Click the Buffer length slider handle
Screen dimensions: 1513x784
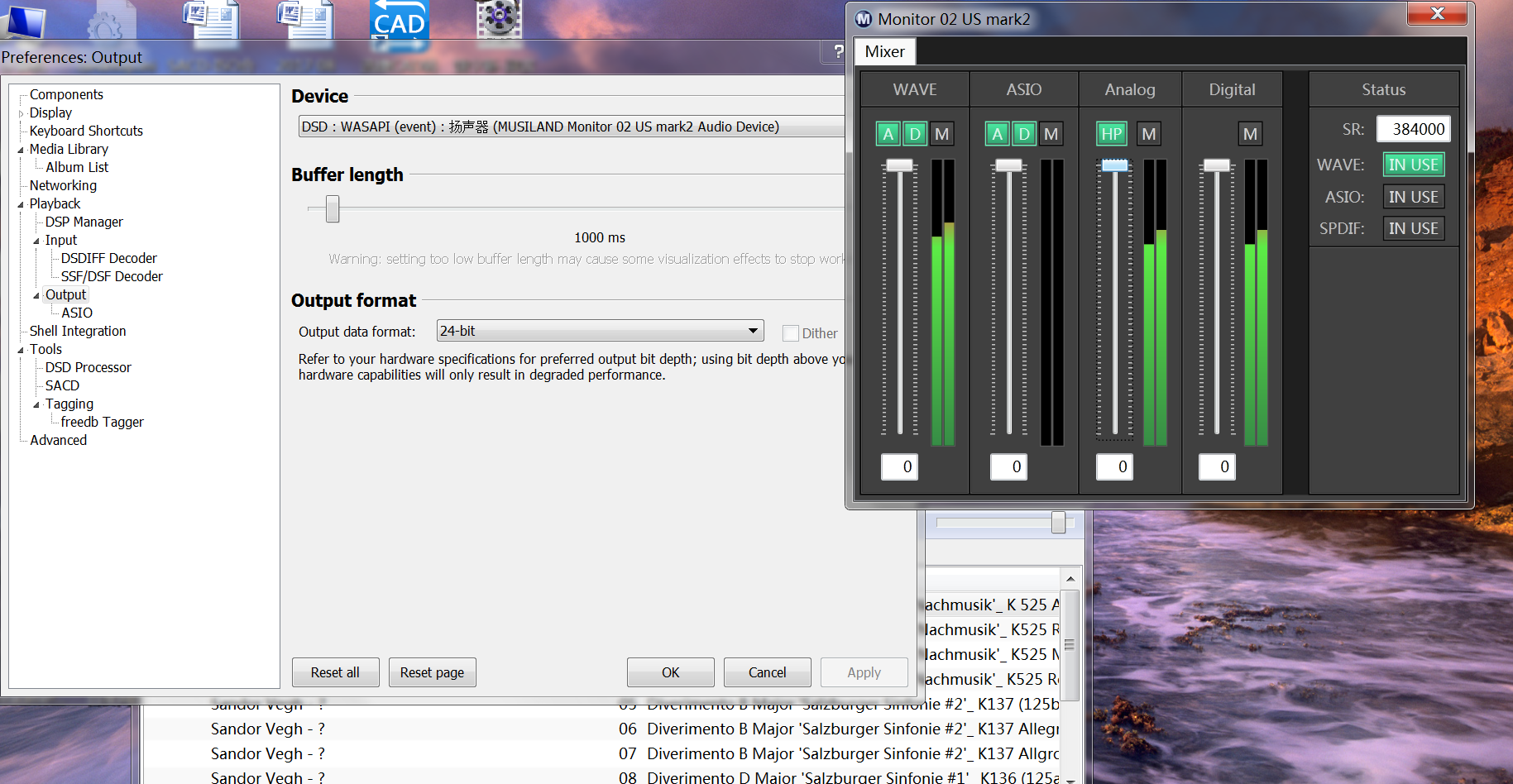coord(333,208)
